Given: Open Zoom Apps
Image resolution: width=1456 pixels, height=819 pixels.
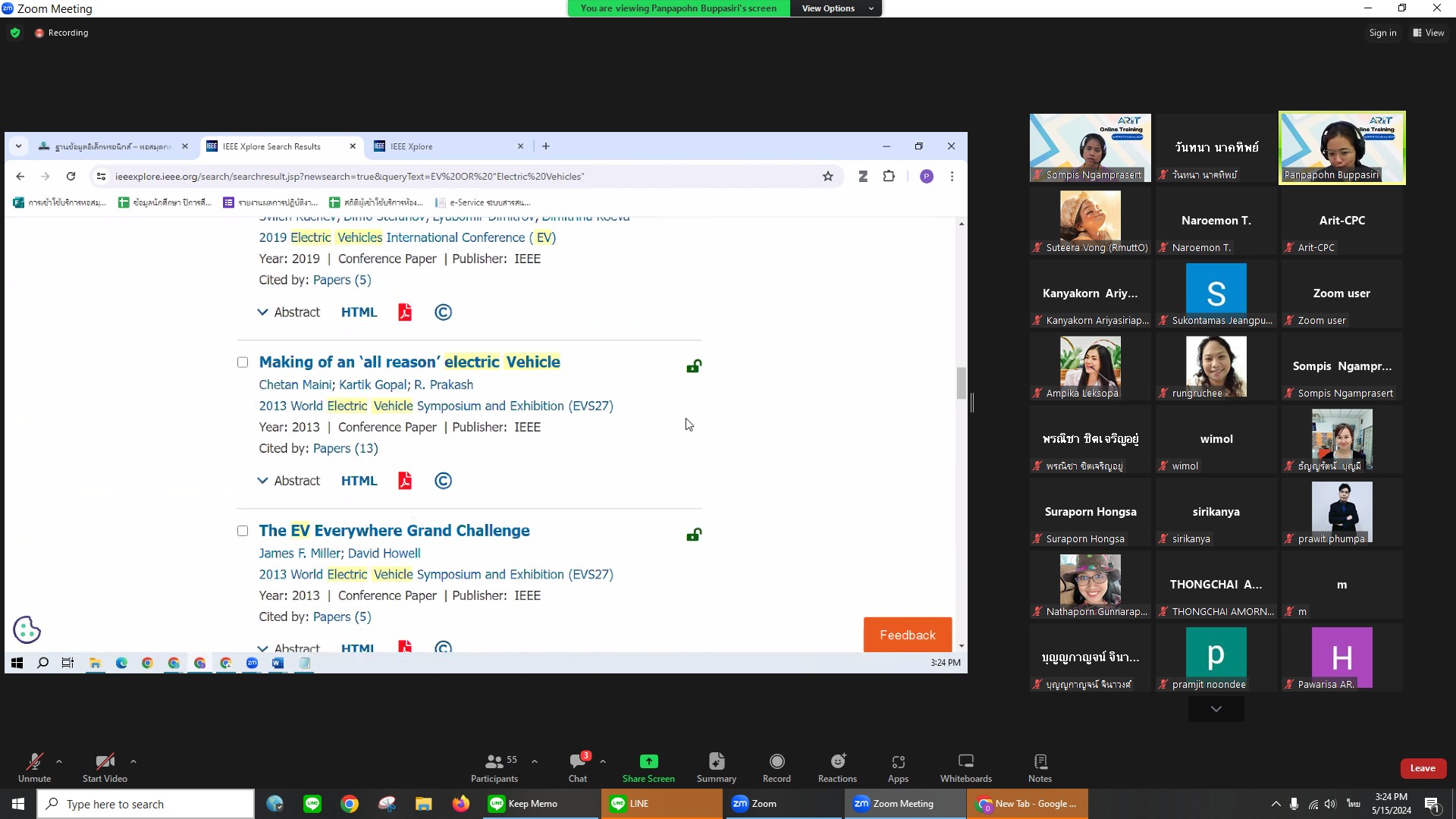Looking at the screenshot, I should coord(898,767).
